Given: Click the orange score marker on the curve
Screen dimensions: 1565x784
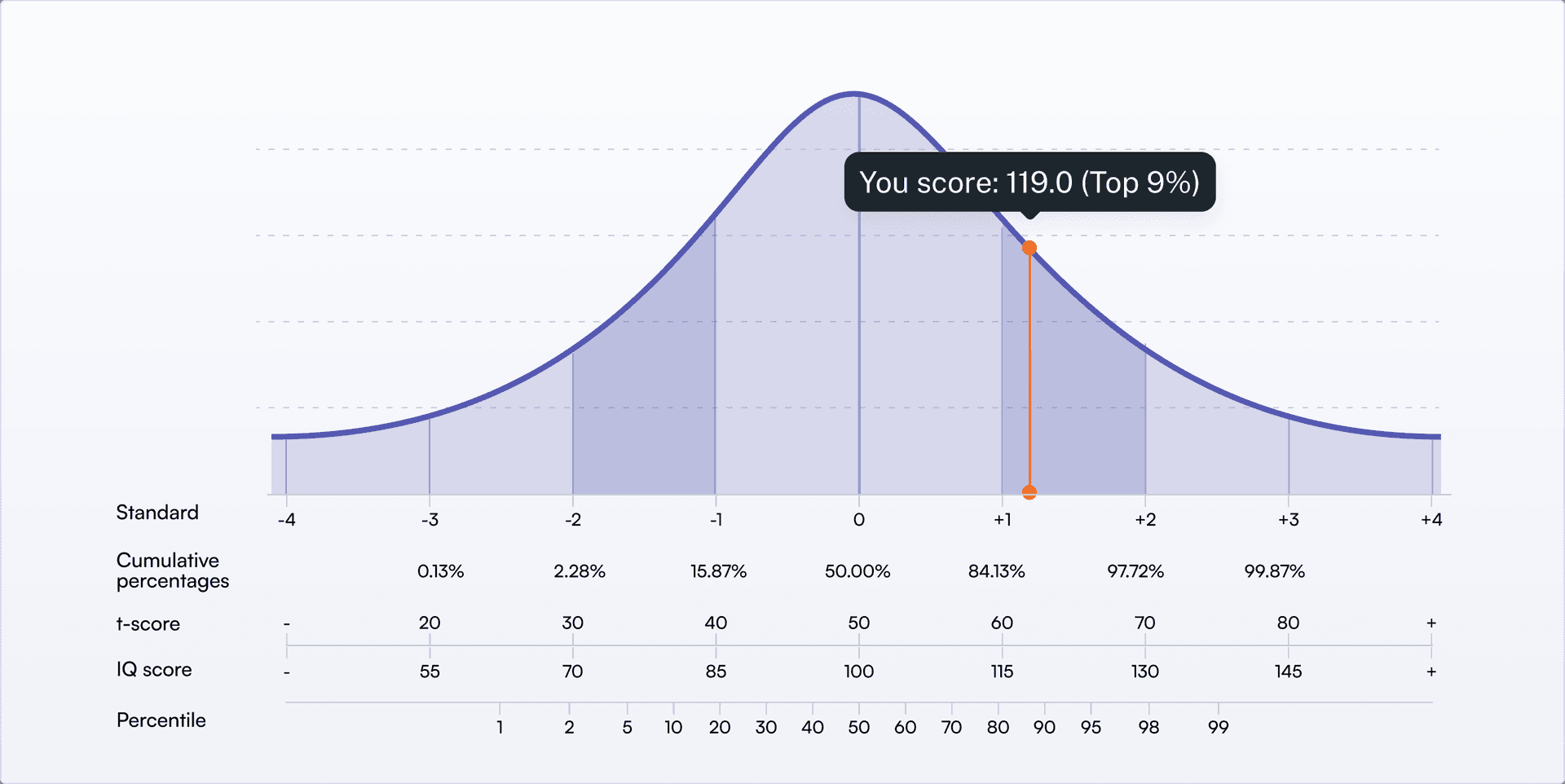Looking at the screenshot, I should pyautogui.click(x=1029, y=248).
